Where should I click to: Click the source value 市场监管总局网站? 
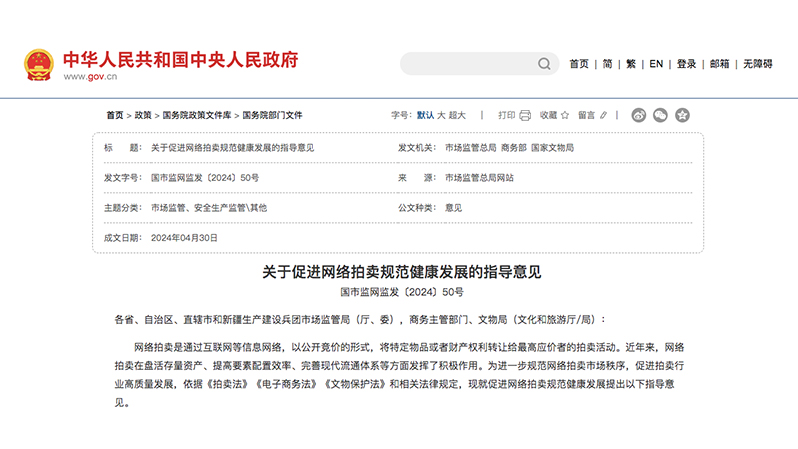(479, 178)
